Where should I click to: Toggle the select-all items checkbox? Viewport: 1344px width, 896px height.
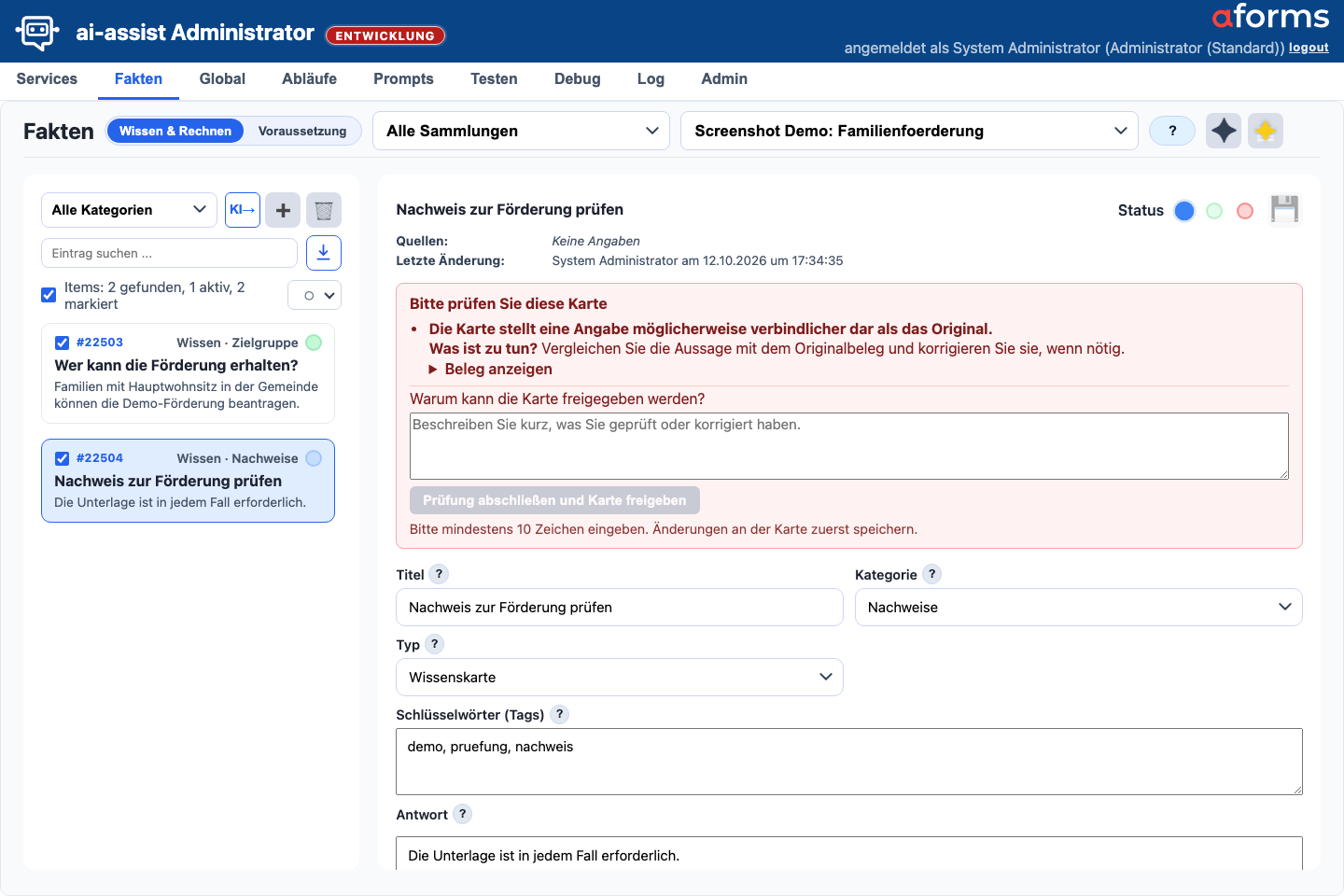click(x=49, y=295)
